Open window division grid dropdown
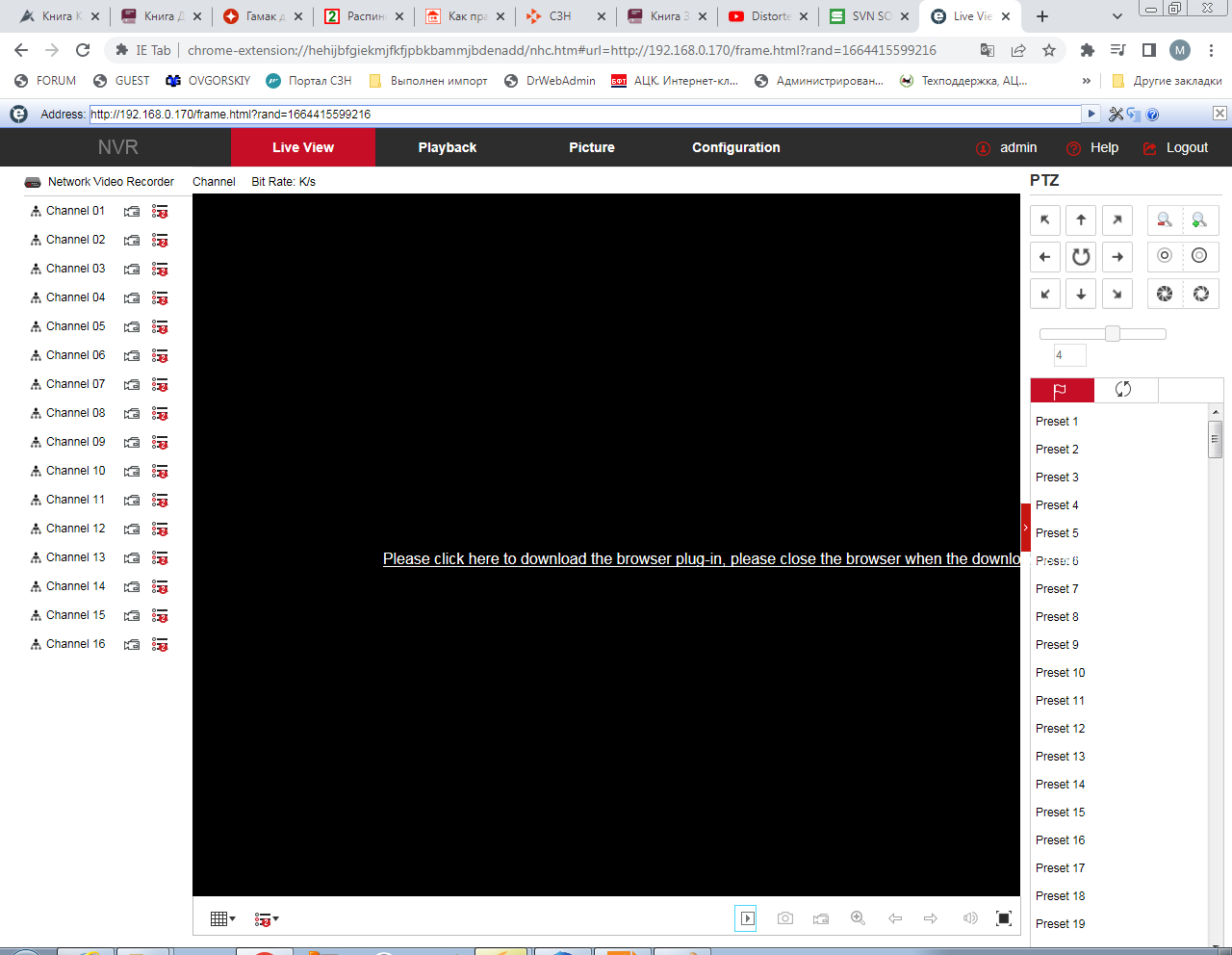 (x=222, y=919)
